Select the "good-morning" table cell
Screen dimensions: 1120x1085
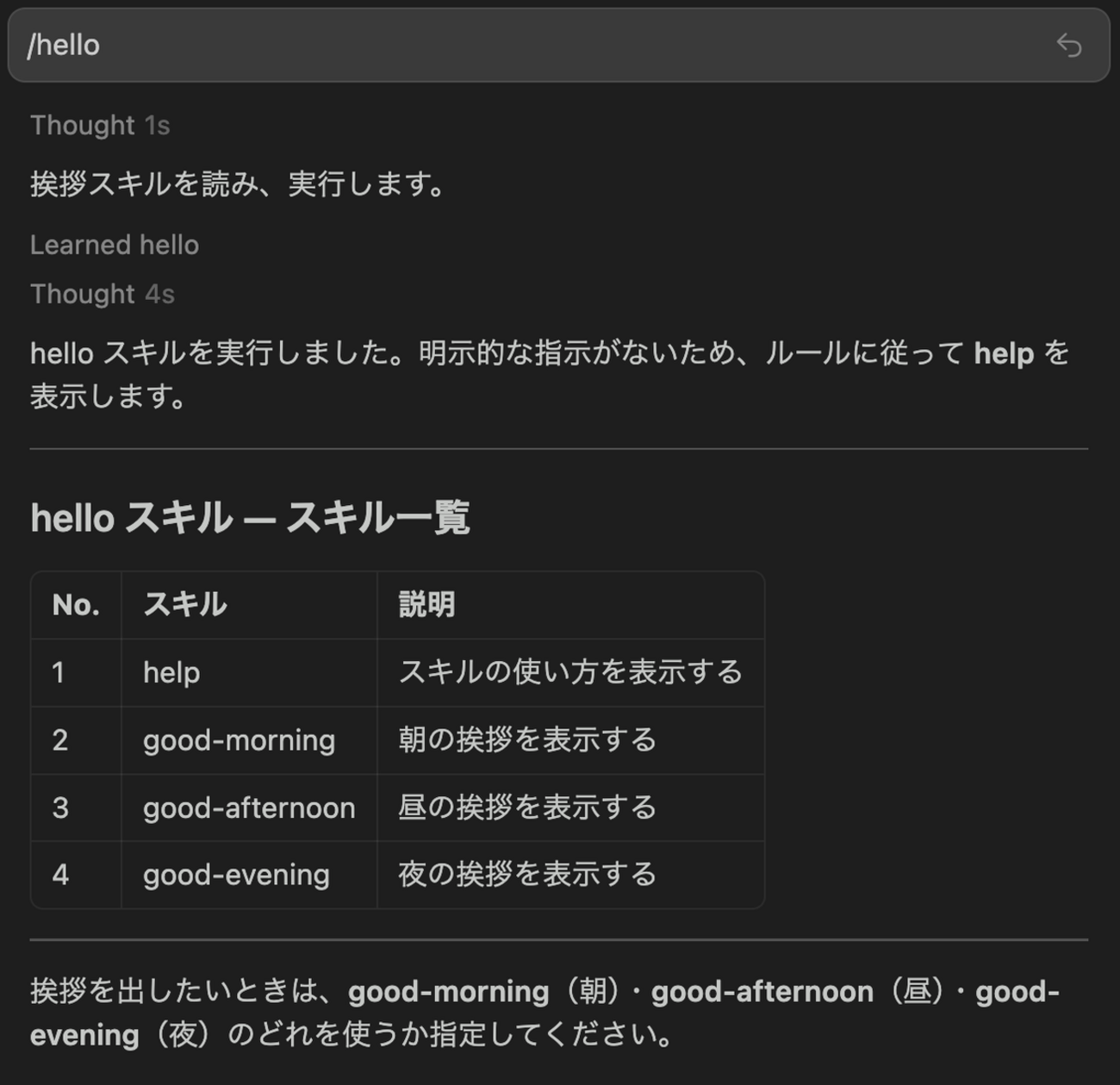239,740
